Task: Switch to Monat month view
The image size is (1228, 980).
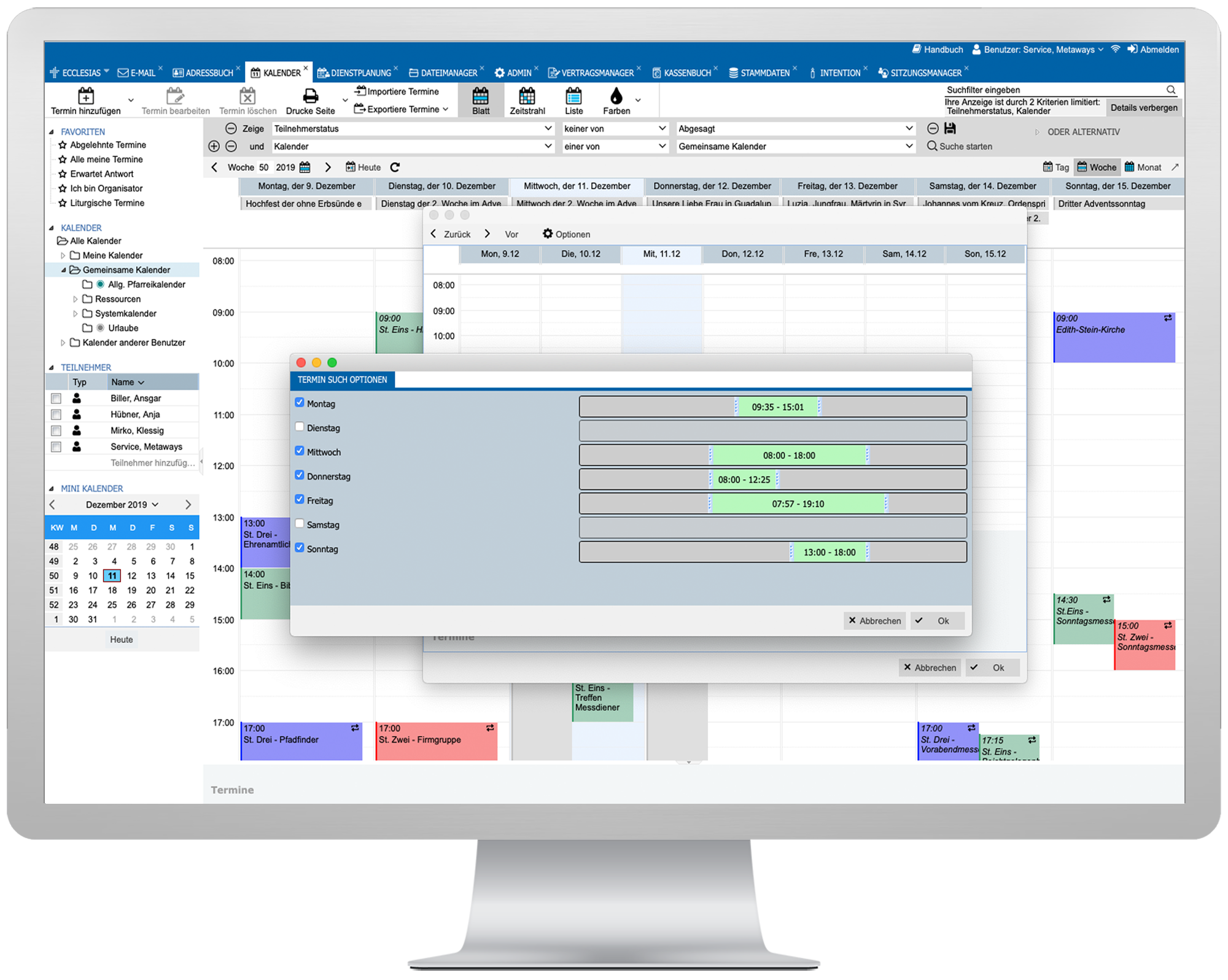Action: coord(1143,167)
